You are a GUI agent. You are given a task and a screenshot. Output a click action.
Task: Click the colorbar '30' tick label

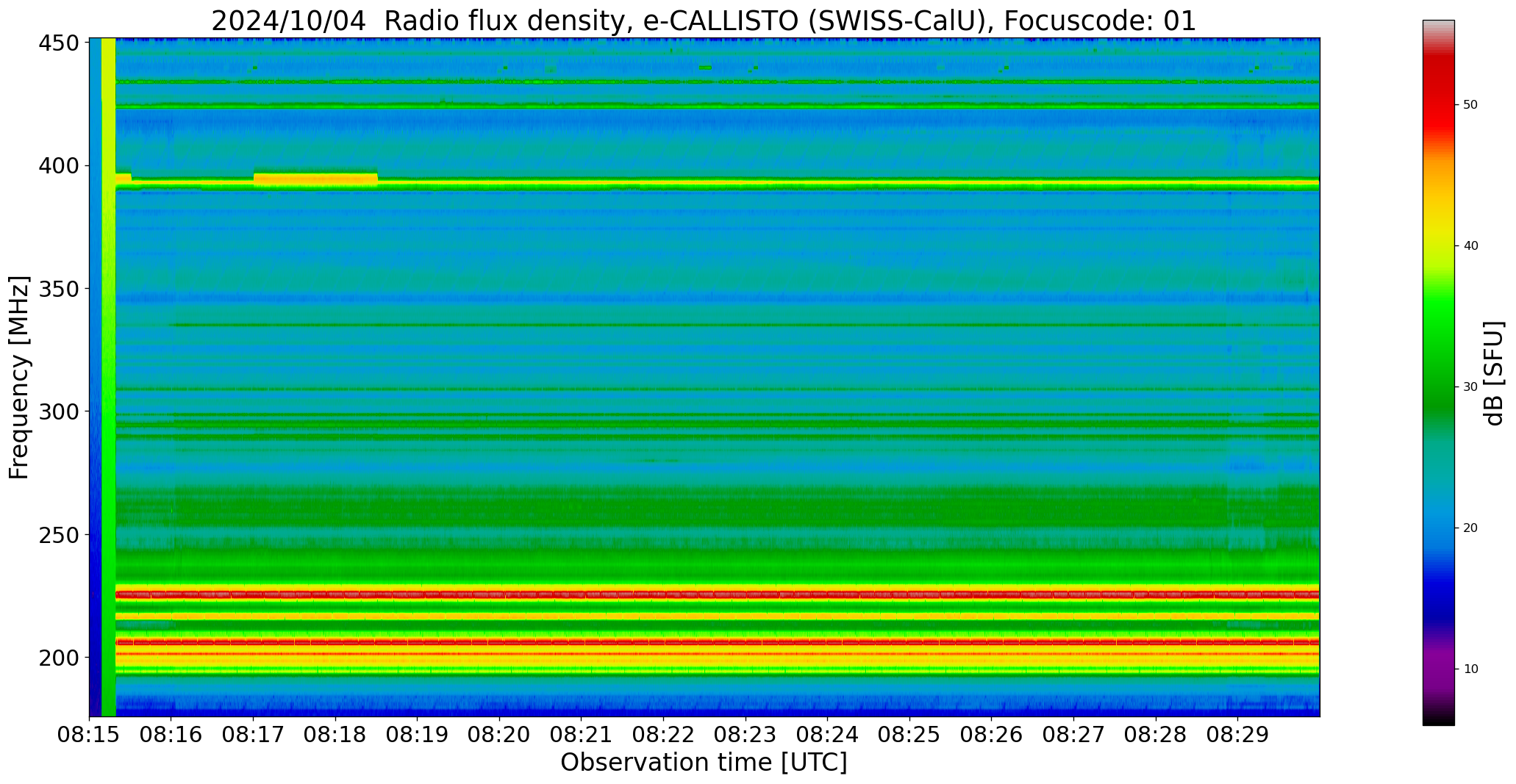pos(1470,387)
